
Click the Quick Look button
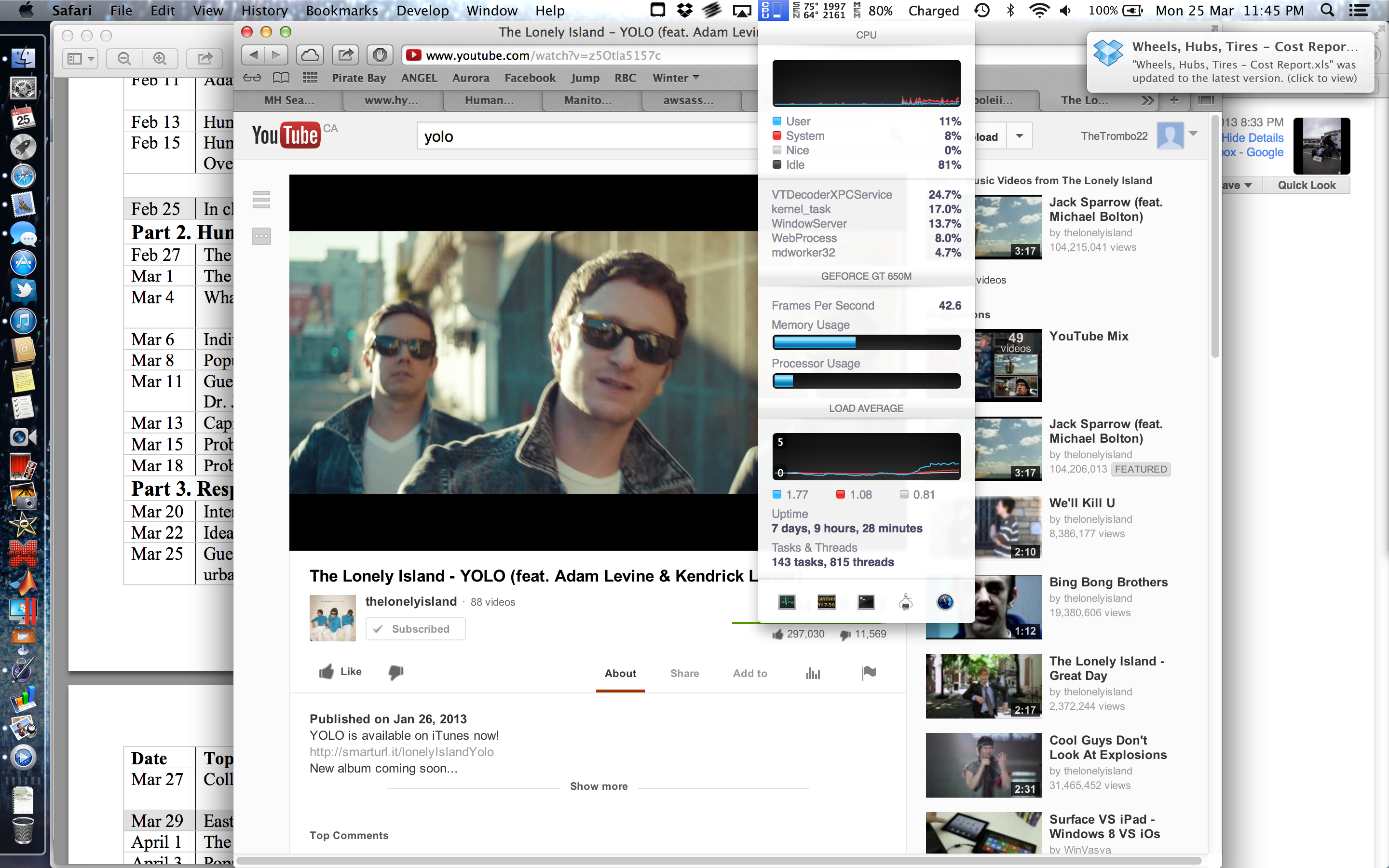(1307, 185)
